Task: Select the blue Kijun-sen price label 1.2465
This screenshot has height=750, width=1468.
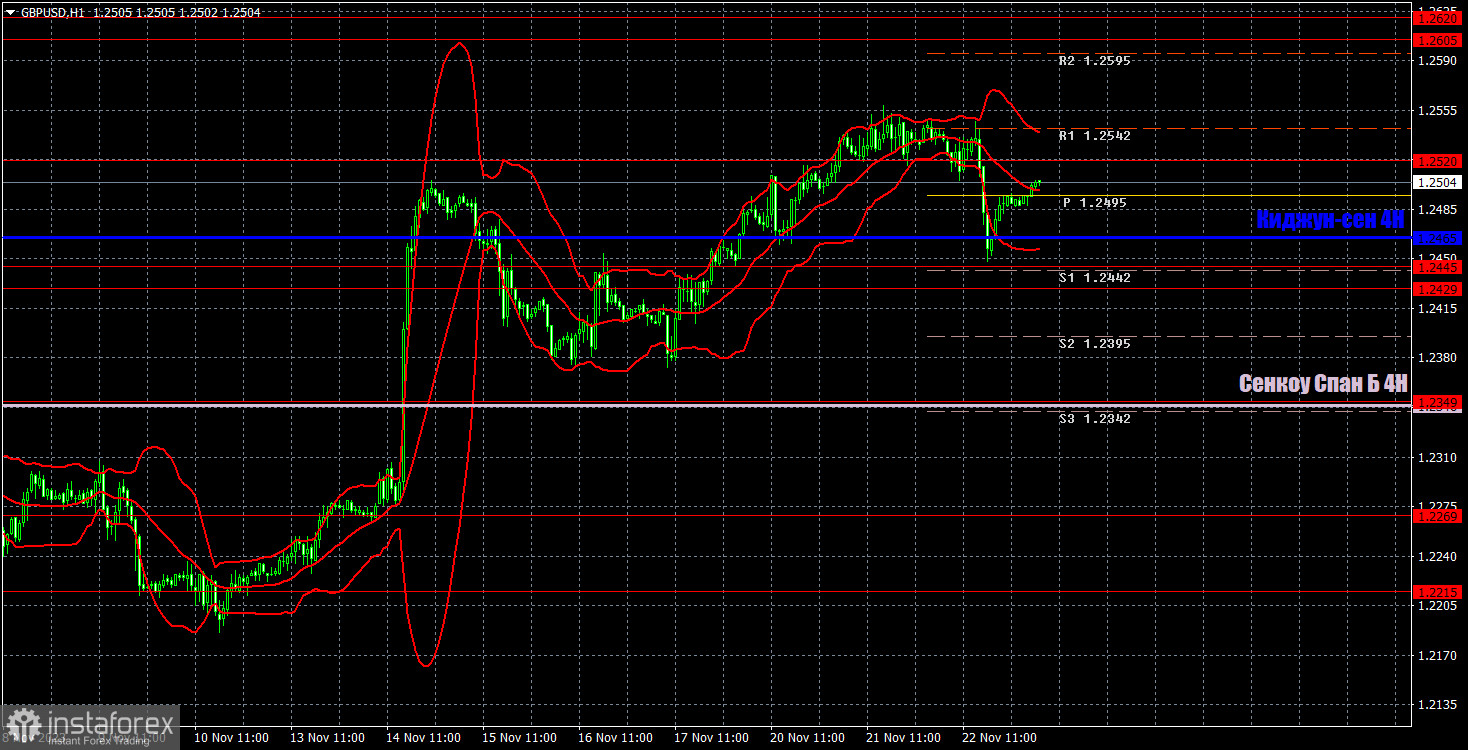Action: point(1438,238)
